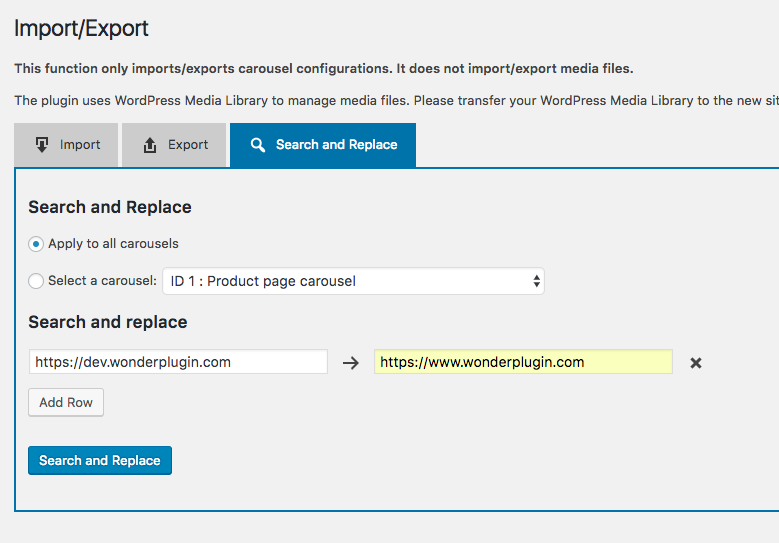
Task: Enable the 'Select a carousel' radio button
Action: pos(37,281)
